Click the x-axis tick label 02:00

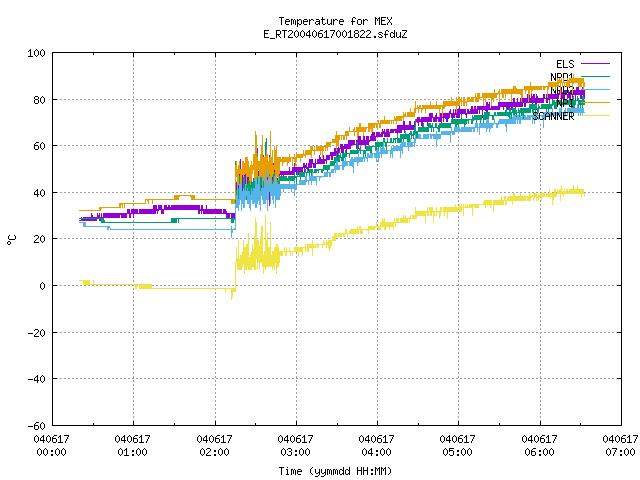point(214,452)
